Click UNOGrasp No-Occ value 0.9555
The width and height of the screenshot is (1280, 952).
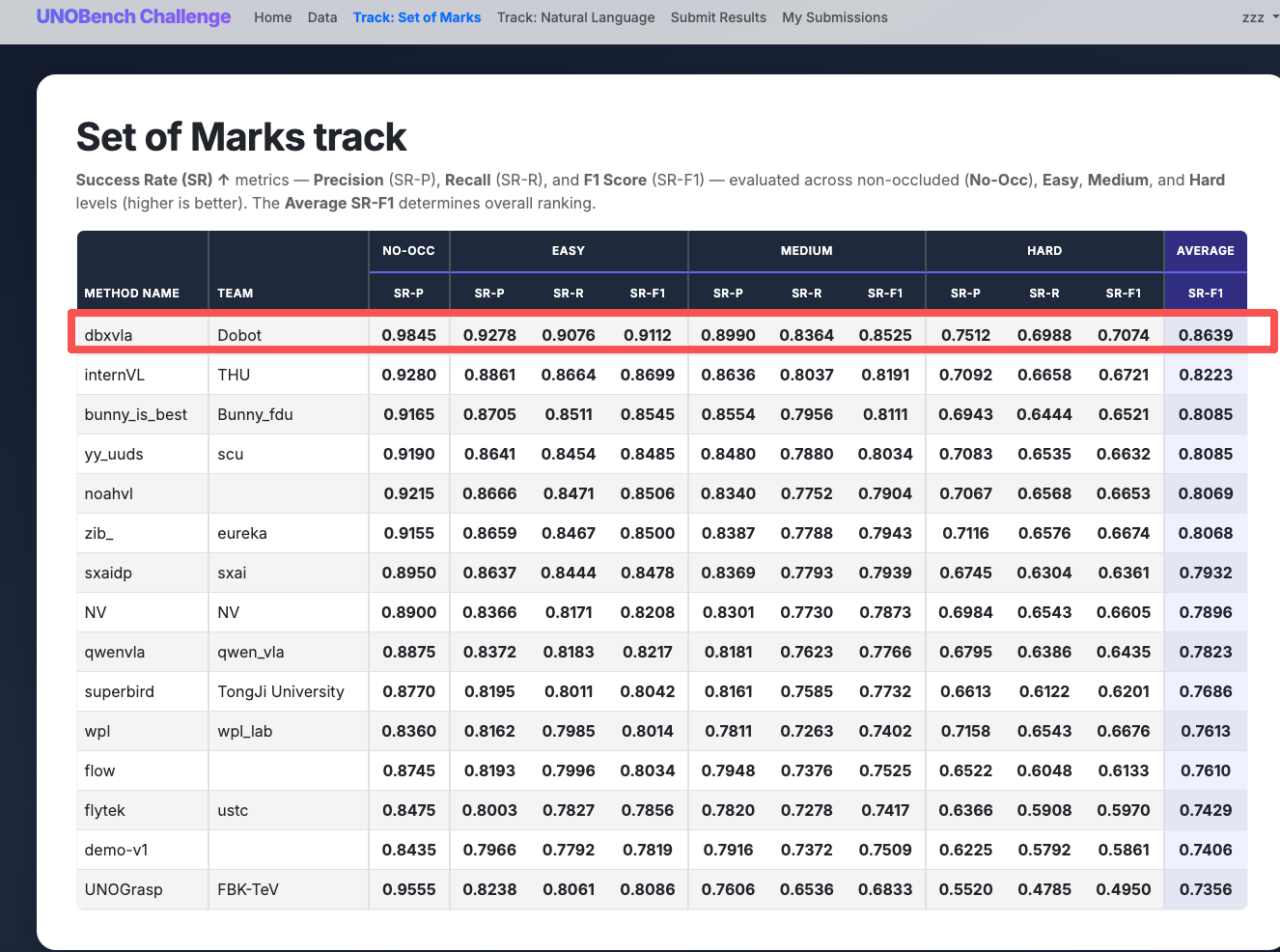point(409,889)
